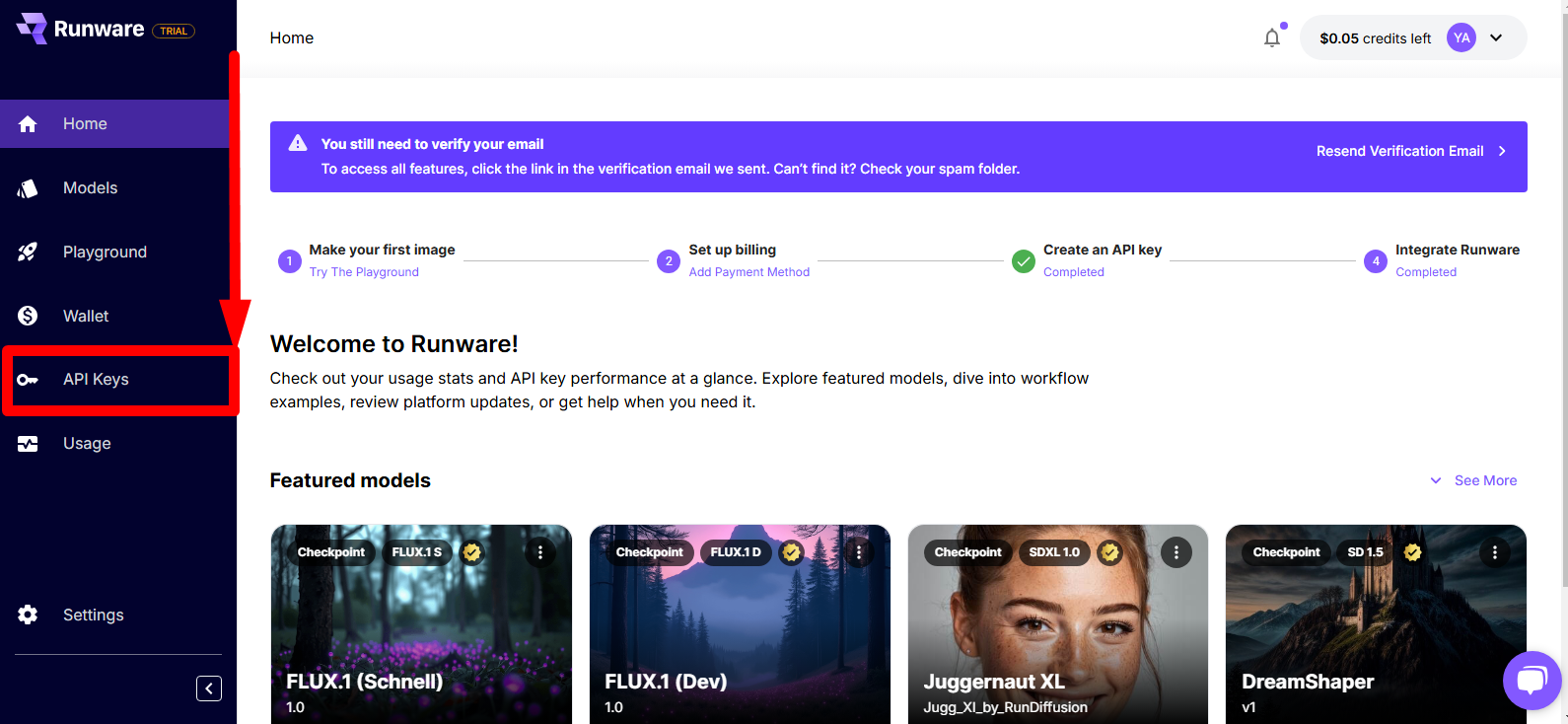The width and height of the screenshot is (1568, 724).
Task: Click Completed under Create an API key
Action: [1074, 272]
